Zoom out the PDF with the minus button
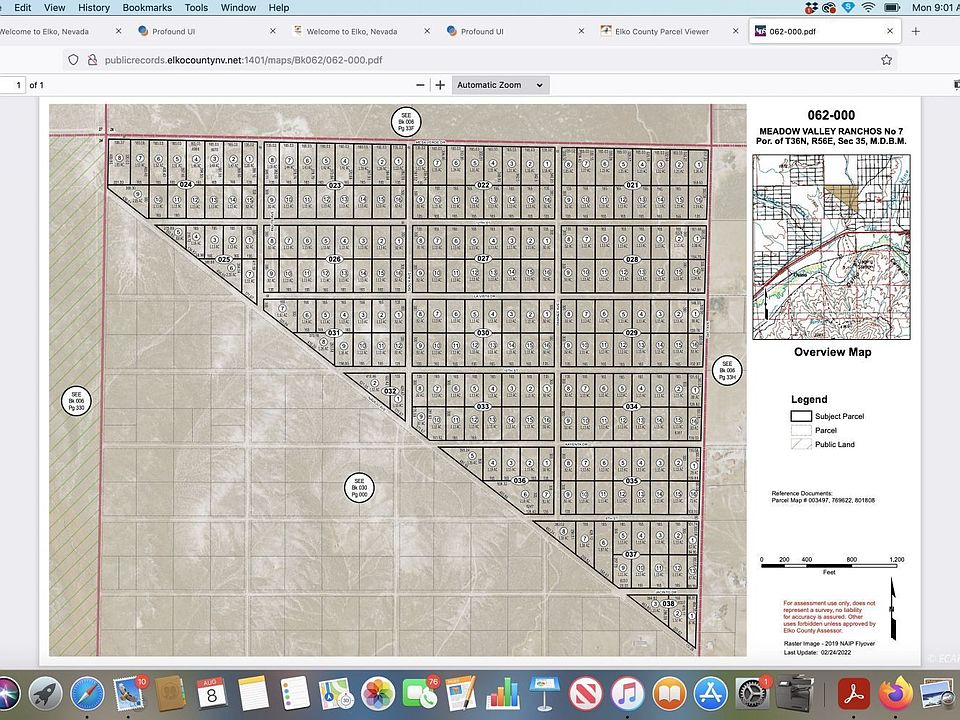This screenshot has height=720, width=960. click(420, 85)
